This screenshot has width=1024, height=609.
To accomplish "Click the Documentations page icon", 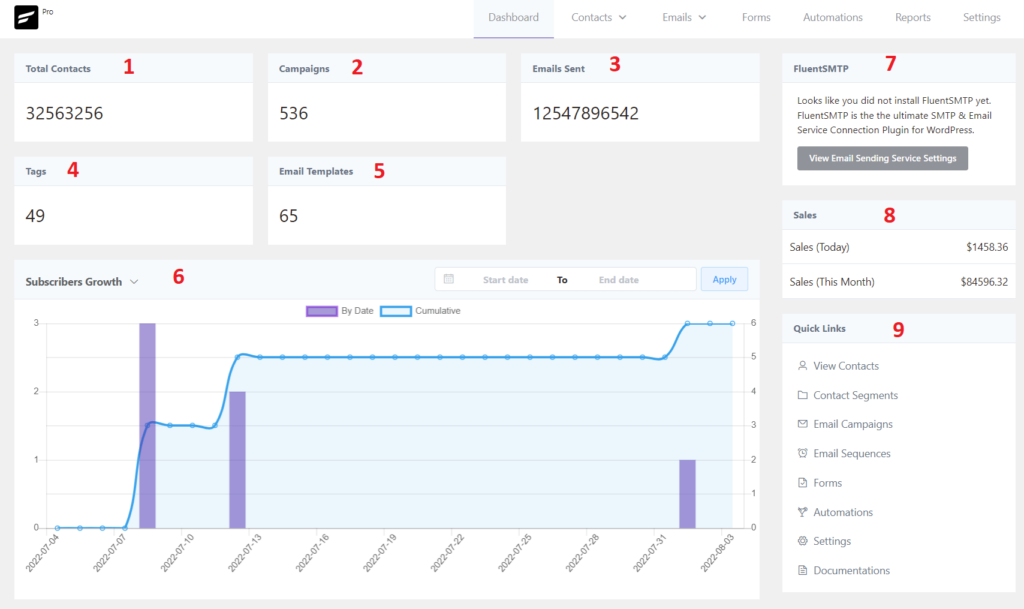I will (802, 569).
